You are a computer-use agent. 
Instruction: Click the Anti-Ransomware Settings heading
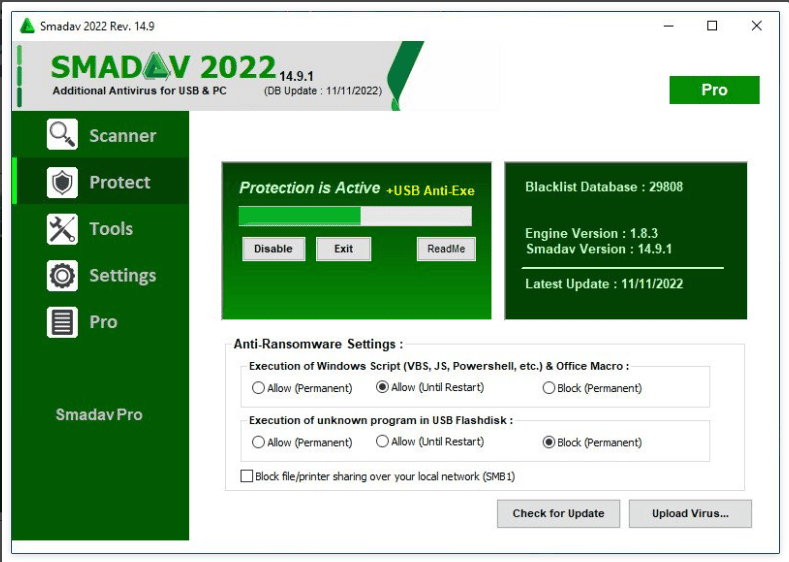tap(318, 344)
